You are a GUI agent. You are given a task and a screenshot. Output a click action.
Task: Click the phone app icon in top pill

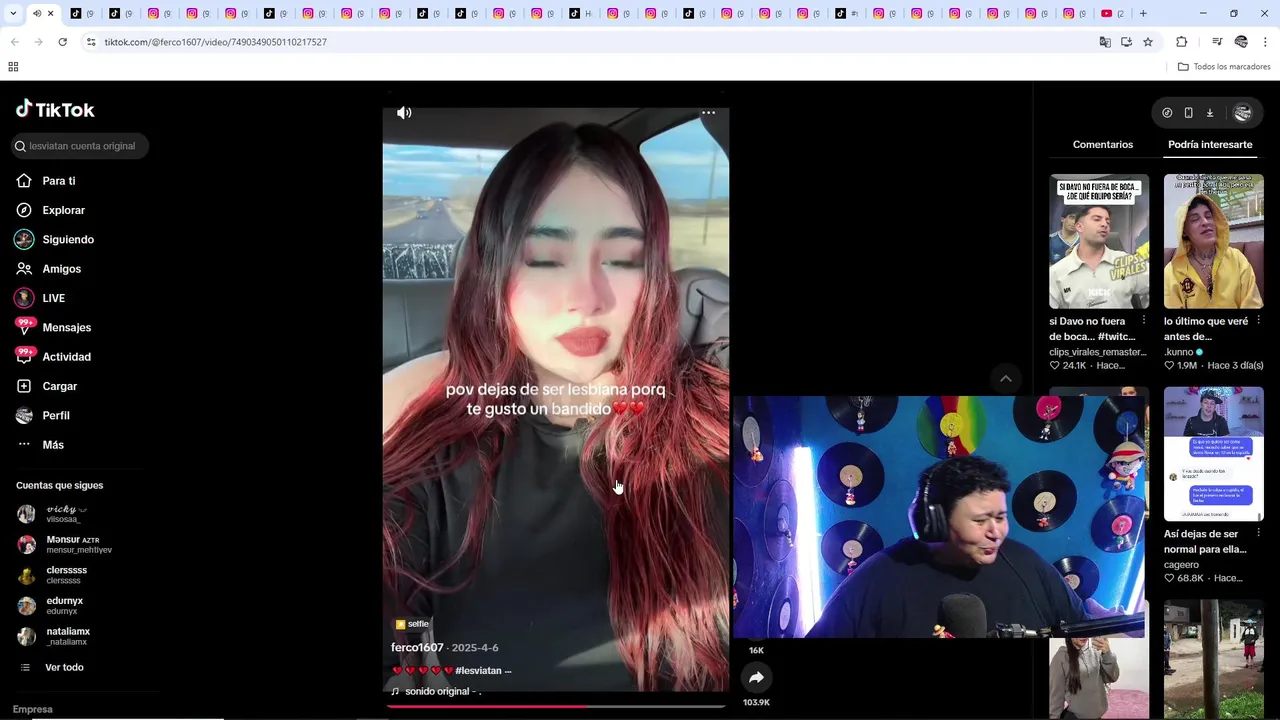pyautogui.click(x=1188, y=113)
